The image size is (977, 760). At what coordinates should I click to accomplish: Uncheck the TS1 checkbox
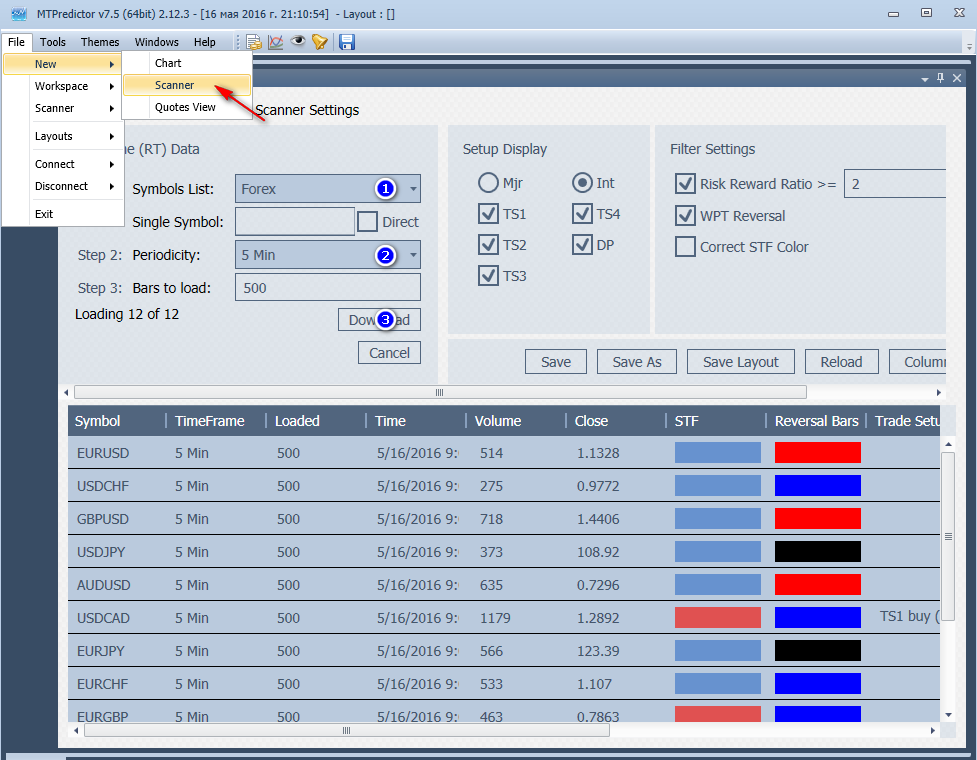click(x=489, y=214)
